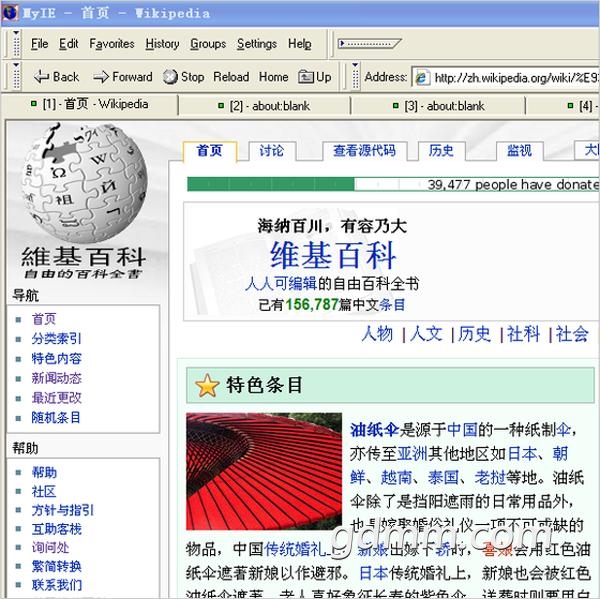Expand the address bar grip dropdown arrow
This screenshot has width=600, height=599.
coord(355,65)
